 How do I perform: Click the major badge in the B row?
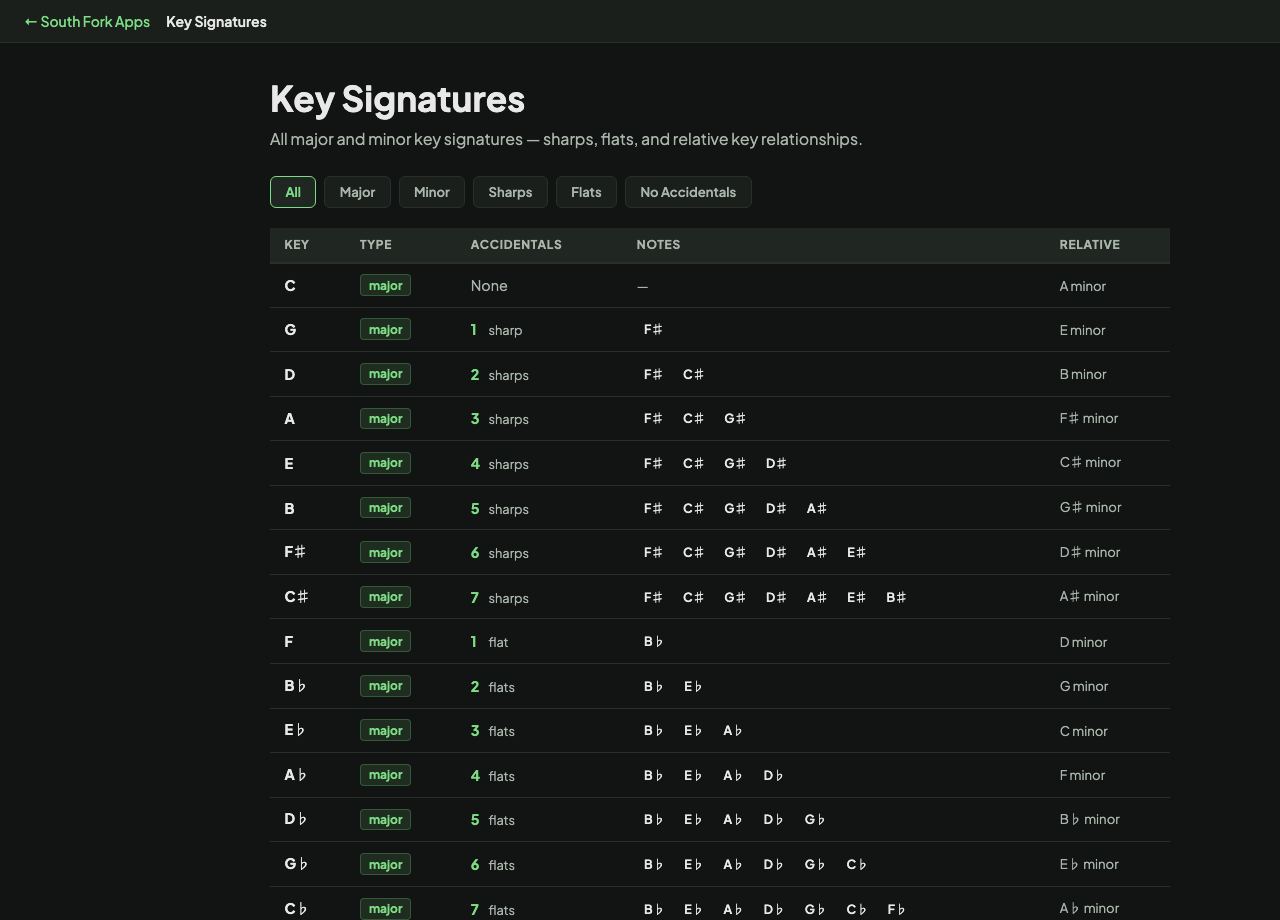pyautogui.click(x=385, y=507)
